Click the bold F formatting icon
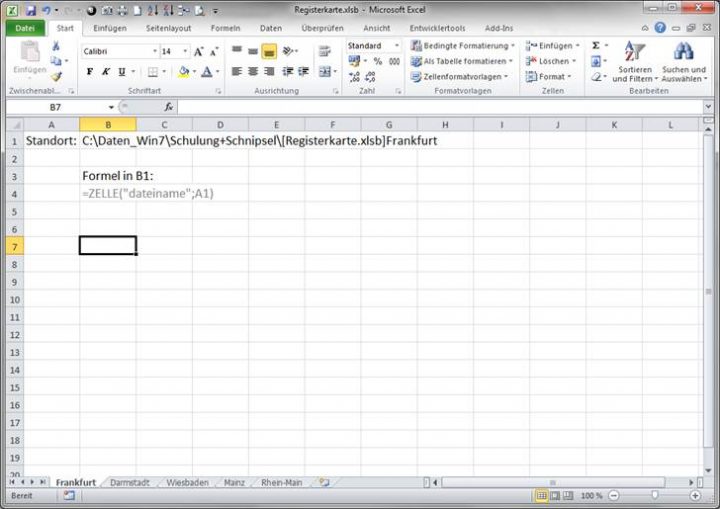720x509 pixels. (89, 72)
